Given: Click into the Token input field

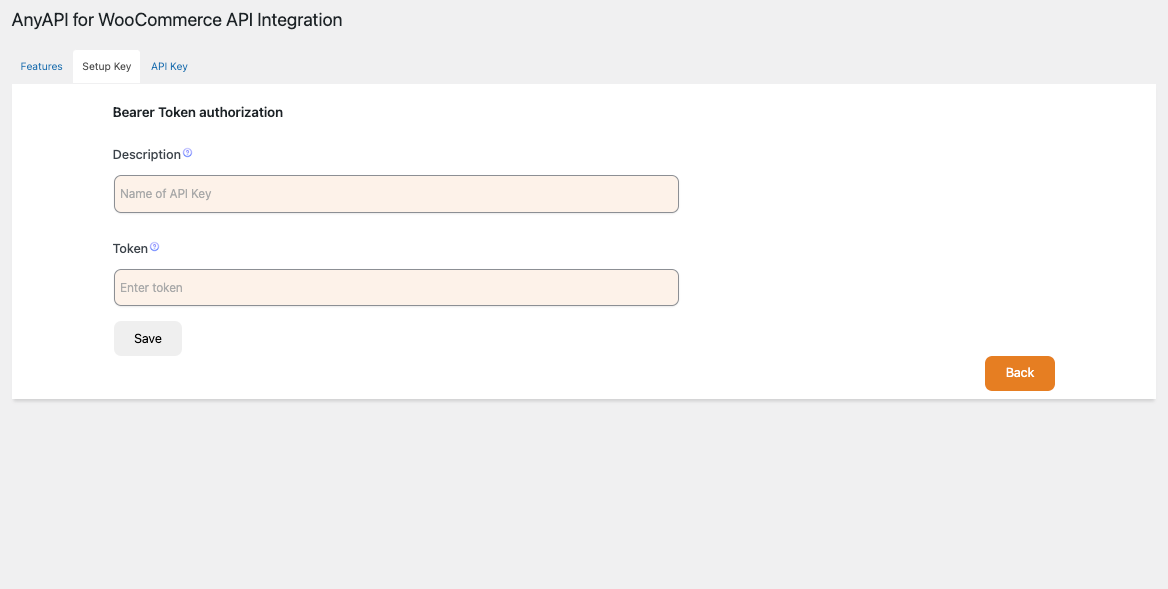Looking at the screenshot, I should click(x=396, y=288).
